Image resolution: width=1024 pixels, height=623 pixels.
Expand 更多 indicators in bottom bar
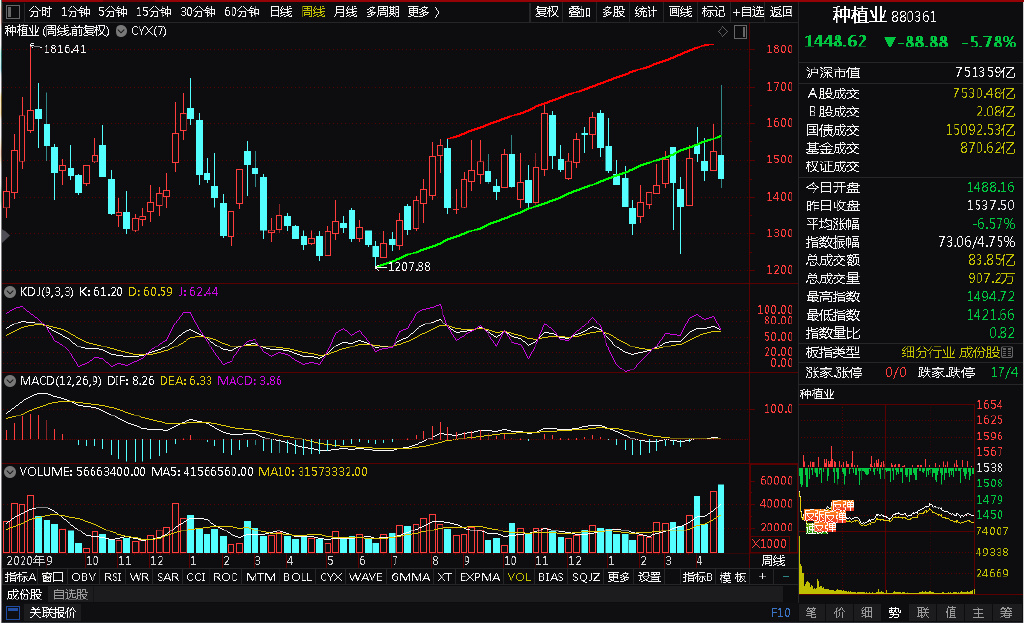(618, 577)
